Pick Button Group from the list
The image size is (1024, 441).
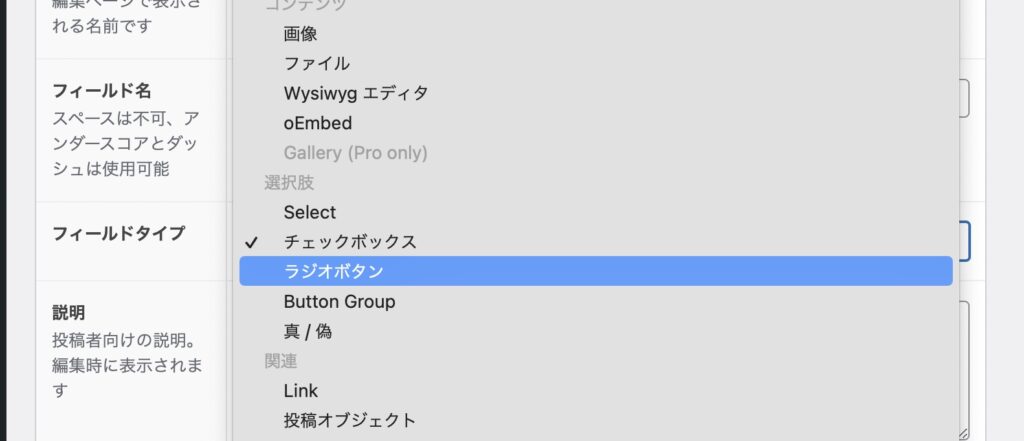pyautogui.click(x=339, y=301)
